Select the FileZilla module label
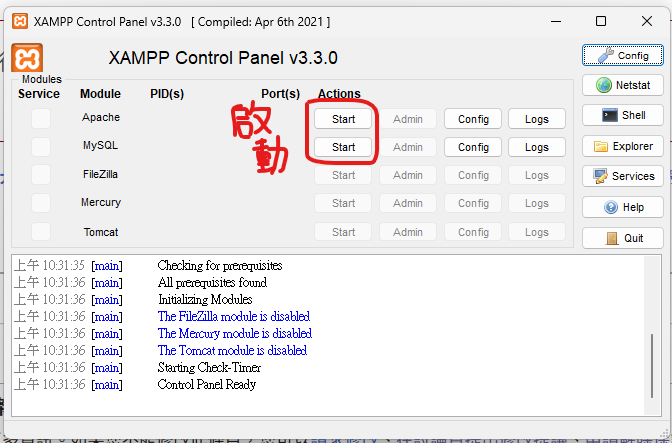 click(100, 174)
